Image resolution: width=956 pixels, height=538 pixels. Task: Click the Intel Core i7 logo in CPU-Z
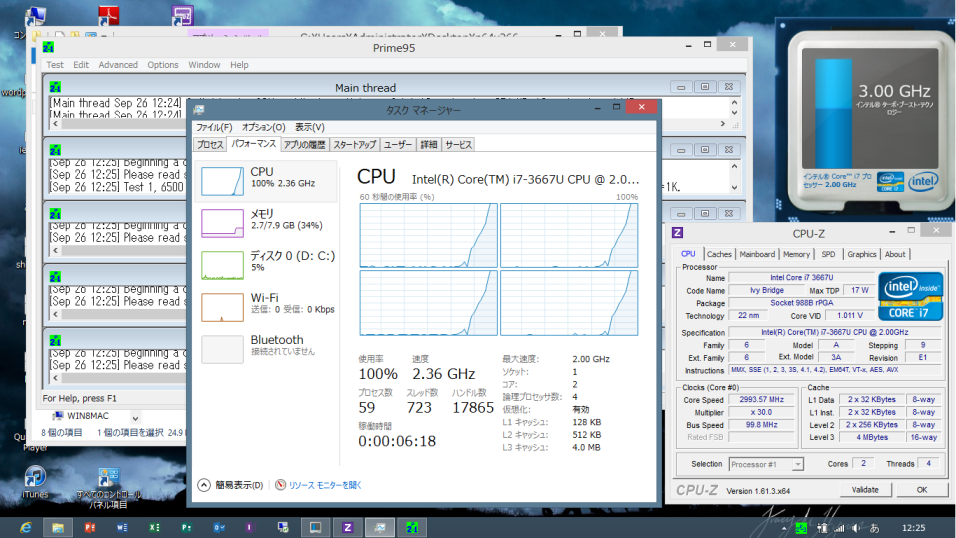tap(910, 296)
